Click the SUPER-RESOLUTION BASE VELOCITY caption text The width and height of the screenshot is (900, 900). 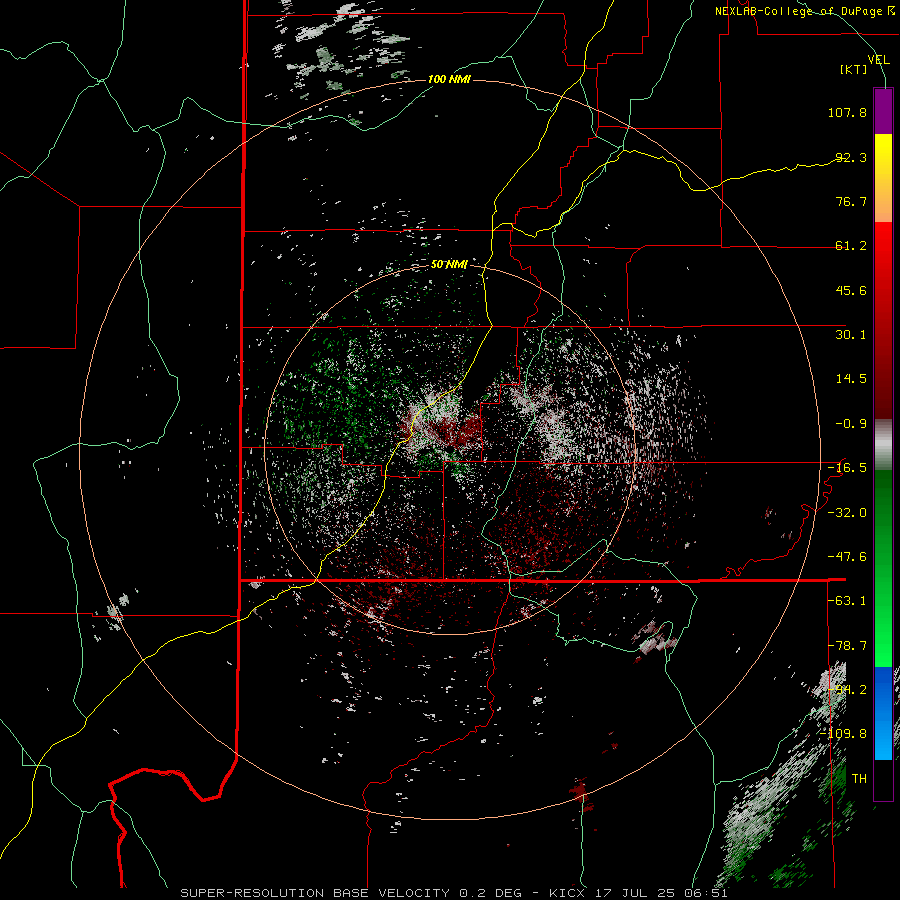(315, 893)
